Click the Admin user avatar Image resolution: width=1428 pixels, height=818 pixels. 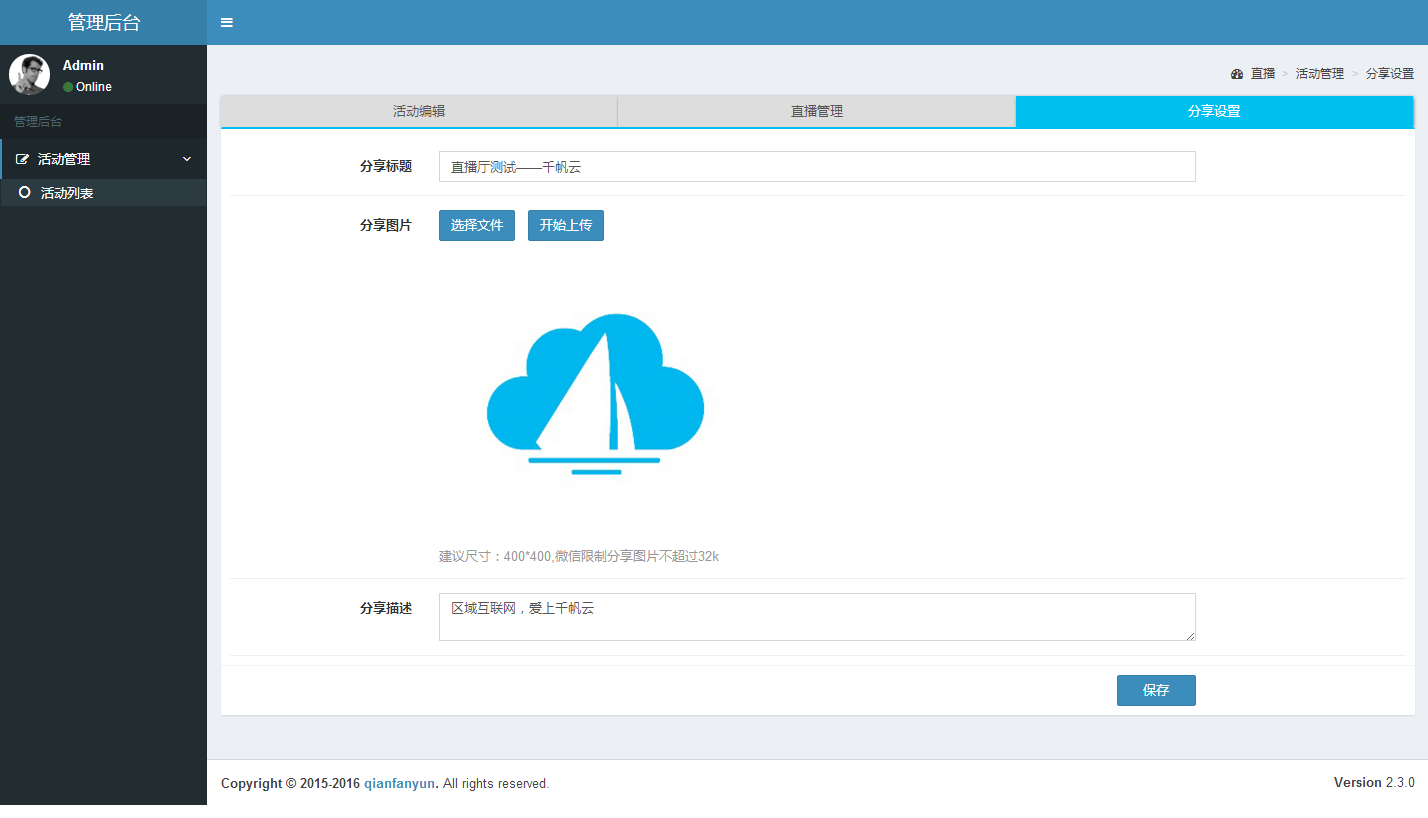[x=29, y=75]
